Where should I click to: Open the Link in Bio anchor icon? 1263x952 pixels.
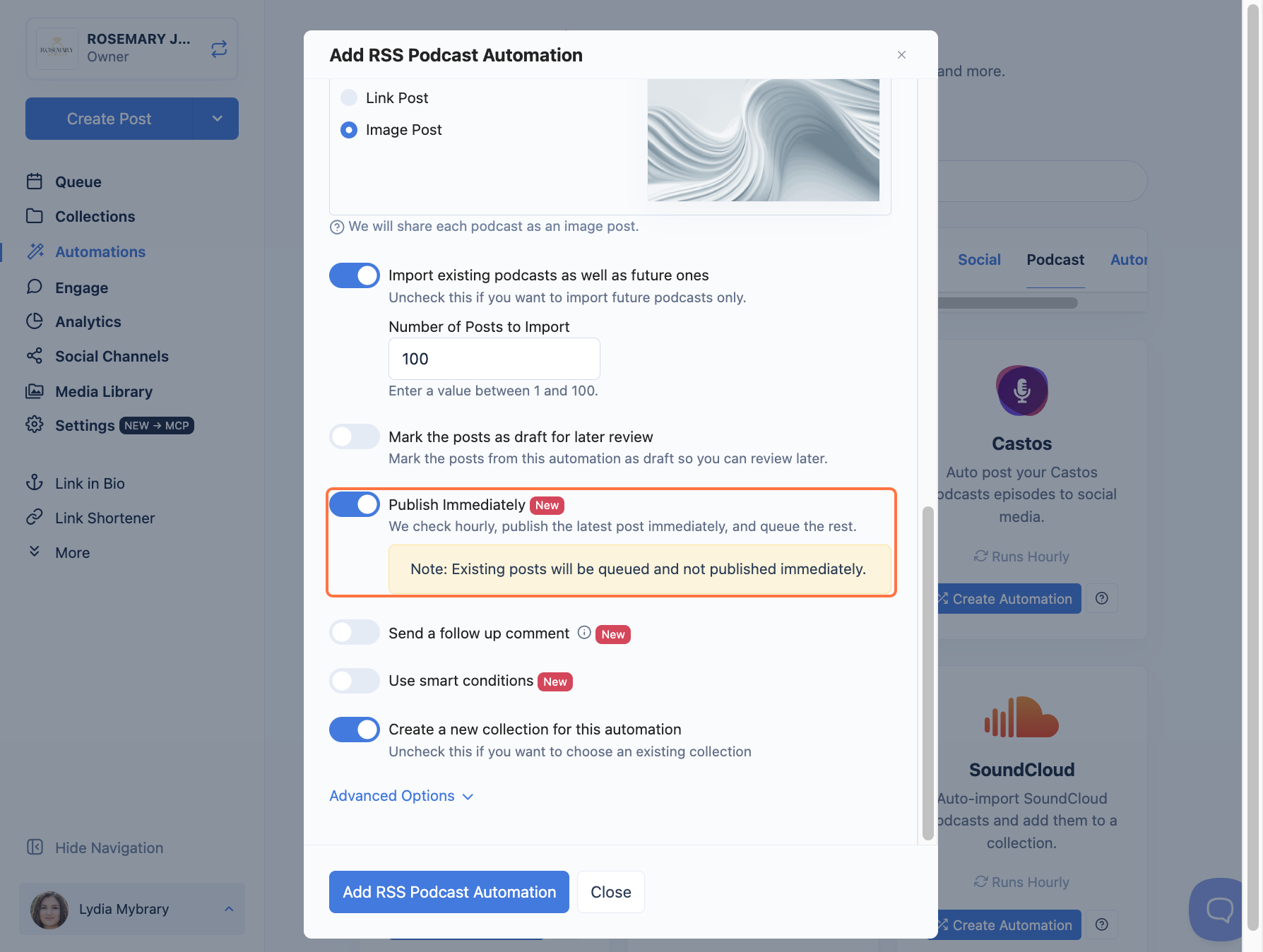point(35,483)
